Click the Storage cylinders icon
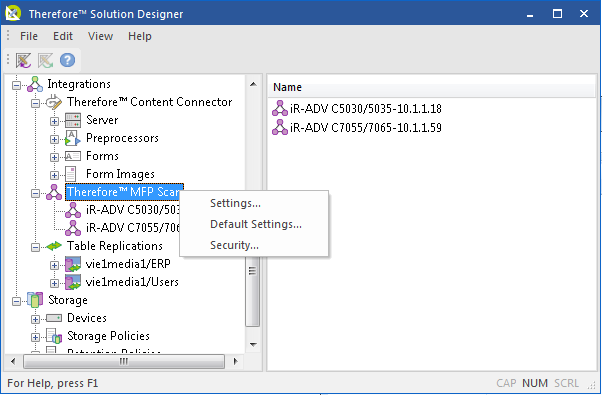This screenshot has width=602, height=395. 35,300
